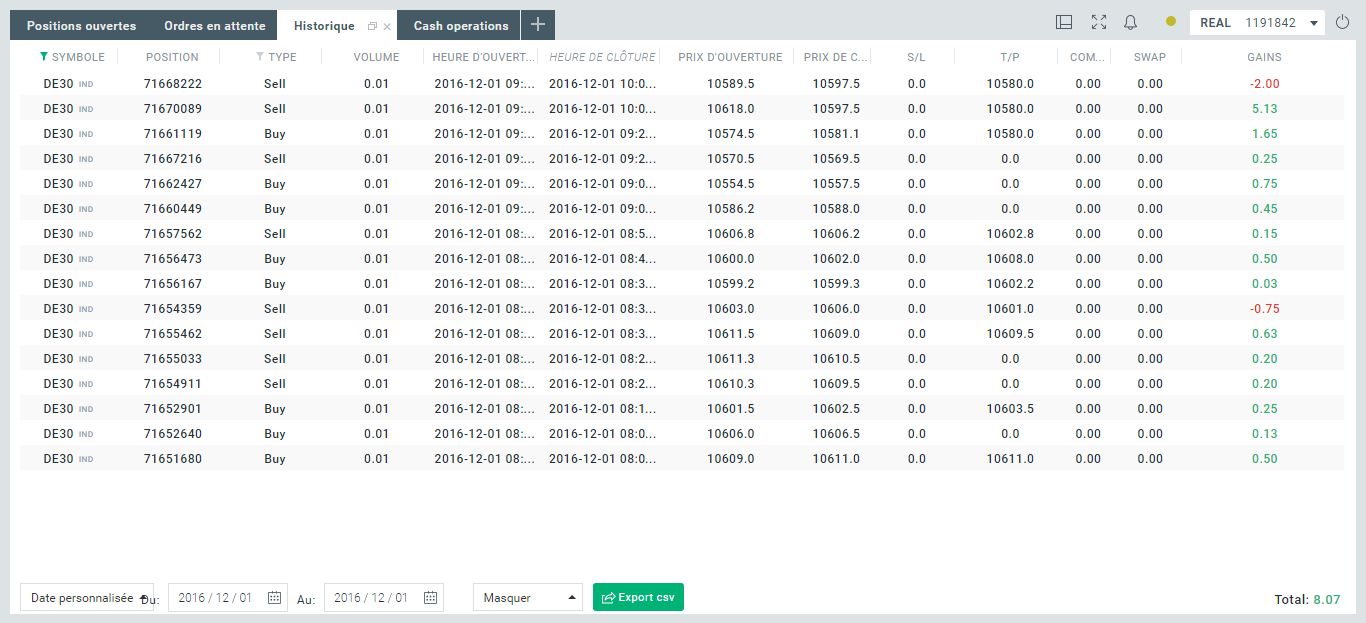Switch to Positions ouvertes tab
Viewport: 1366px width, 623px height.
tap(81, 25)
